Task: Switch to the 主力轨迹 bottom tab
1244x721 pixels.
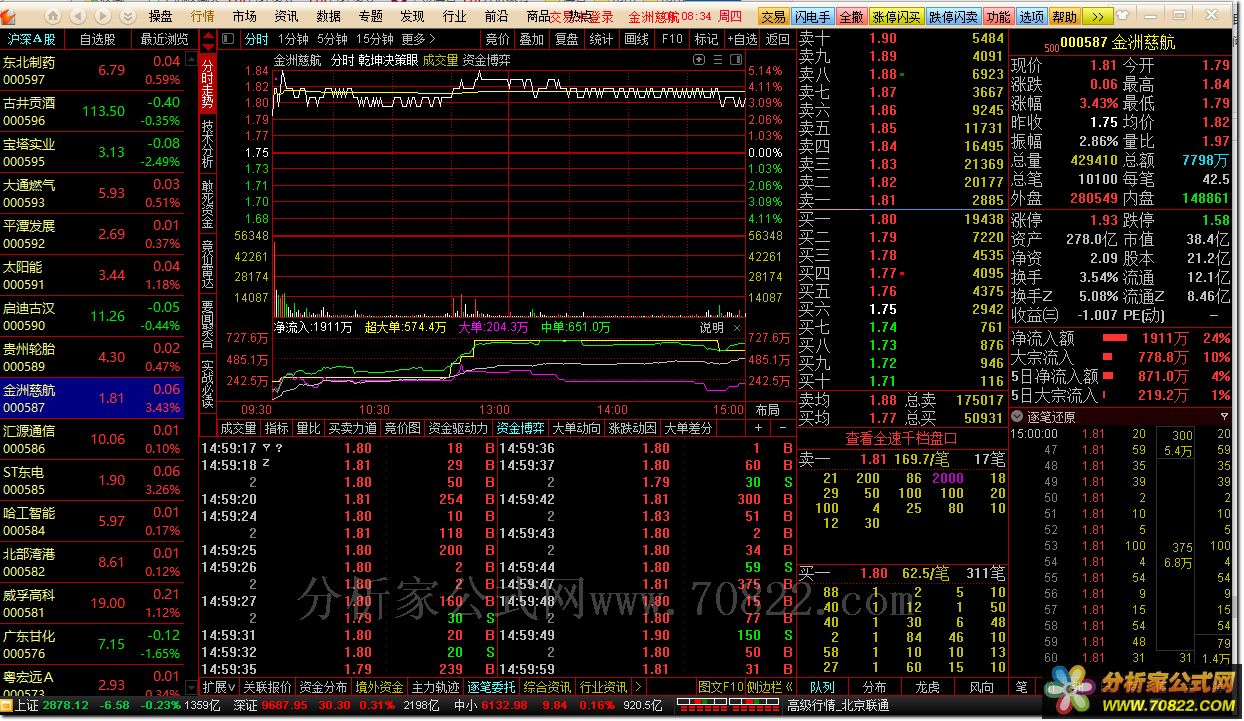Action: 436,687
